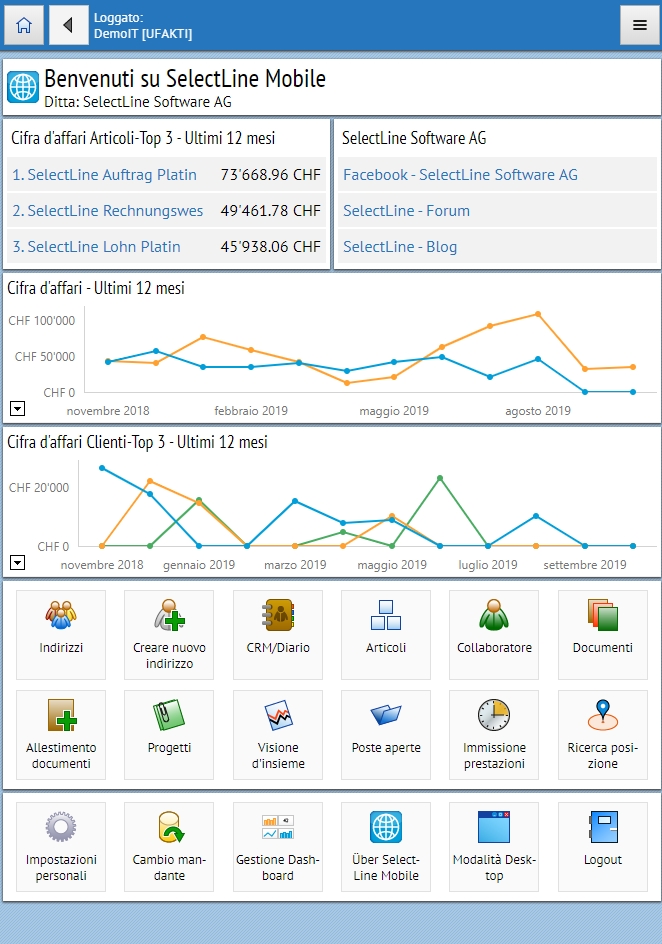This screenshot has width=662, height=944.
Task: Open Allestimento documenti tile
Action: [x=61, y=734]
